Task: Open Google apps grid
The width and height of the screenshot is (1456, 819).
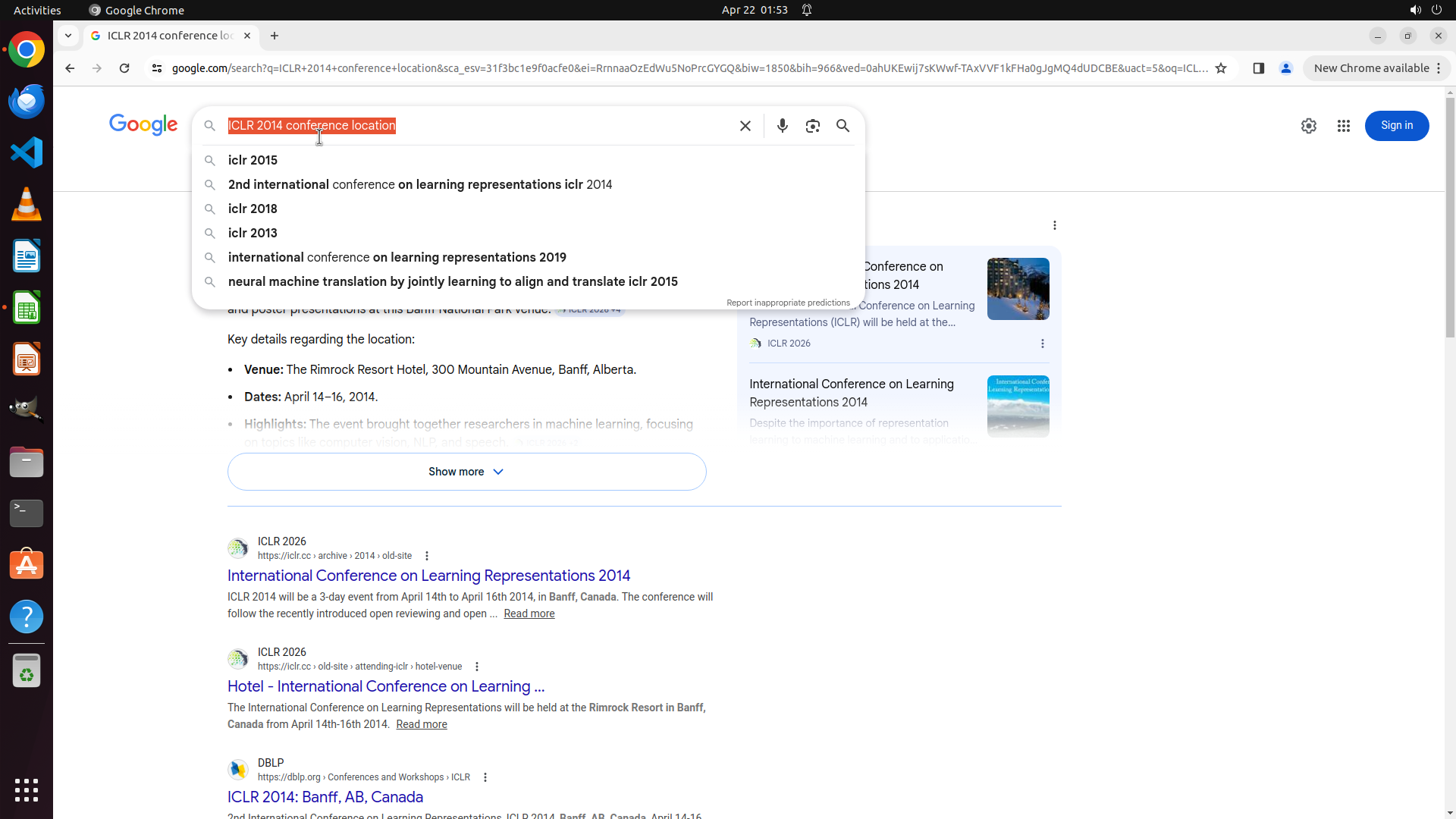Action: tap(1343, 126)
